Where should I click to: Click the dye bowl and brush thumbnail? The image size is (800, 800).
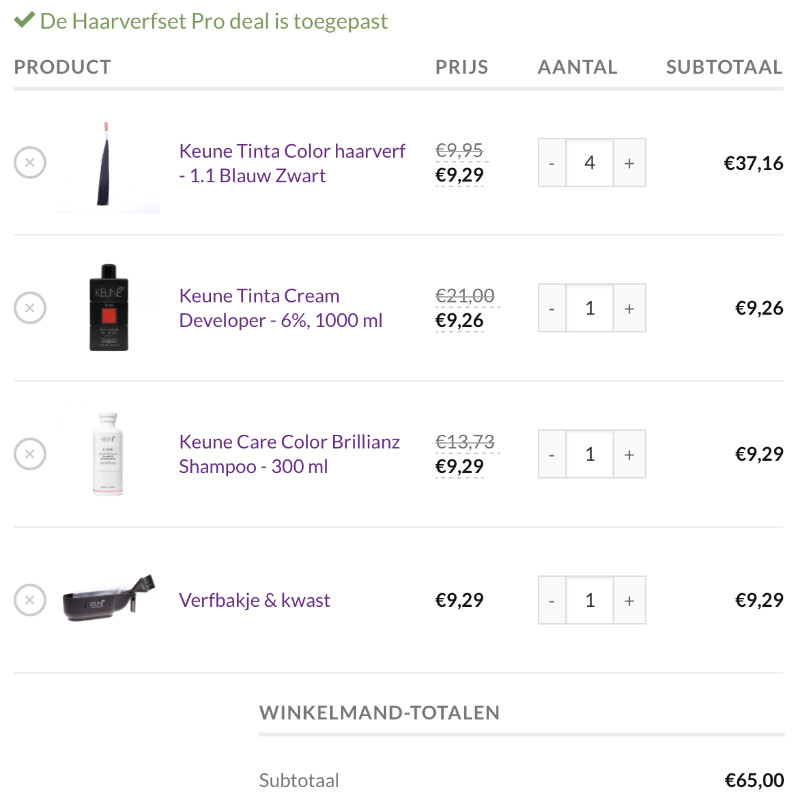108,598
